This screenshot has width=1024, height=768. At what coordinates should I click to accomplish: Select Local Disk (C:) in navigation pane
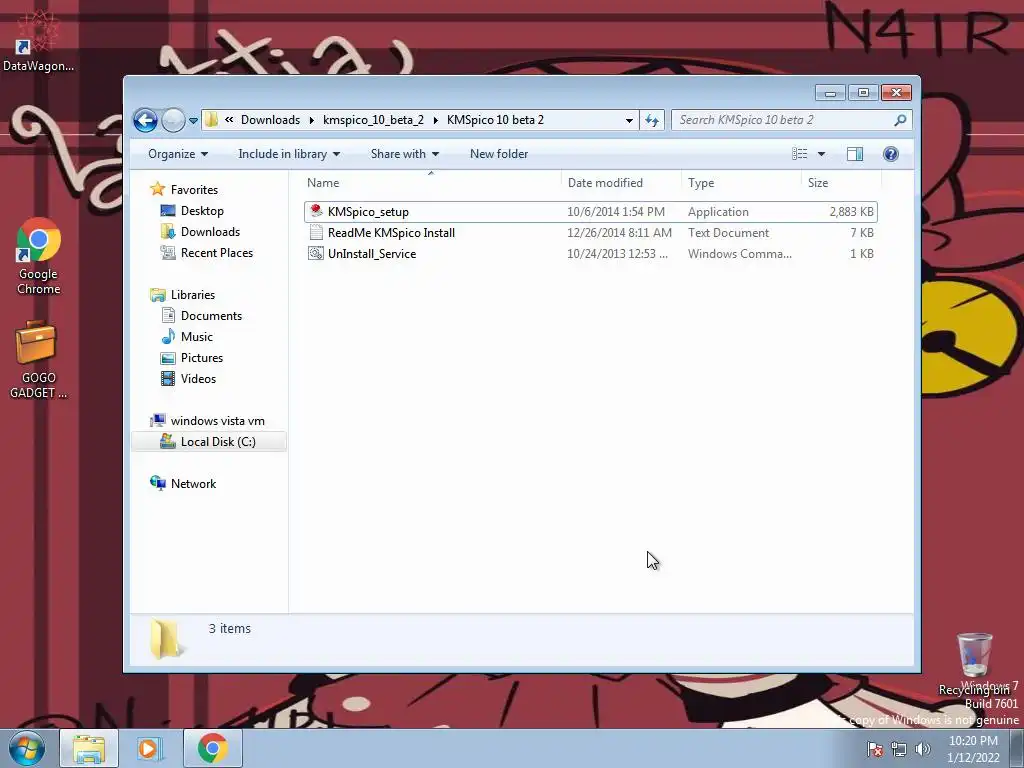click(x=208, y=441)
